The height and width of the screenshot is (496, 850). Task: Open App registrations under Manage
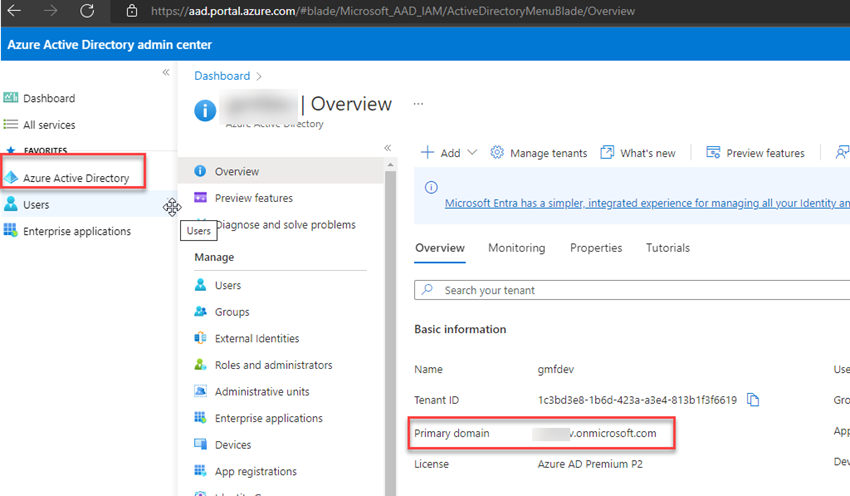click(256, 471)
